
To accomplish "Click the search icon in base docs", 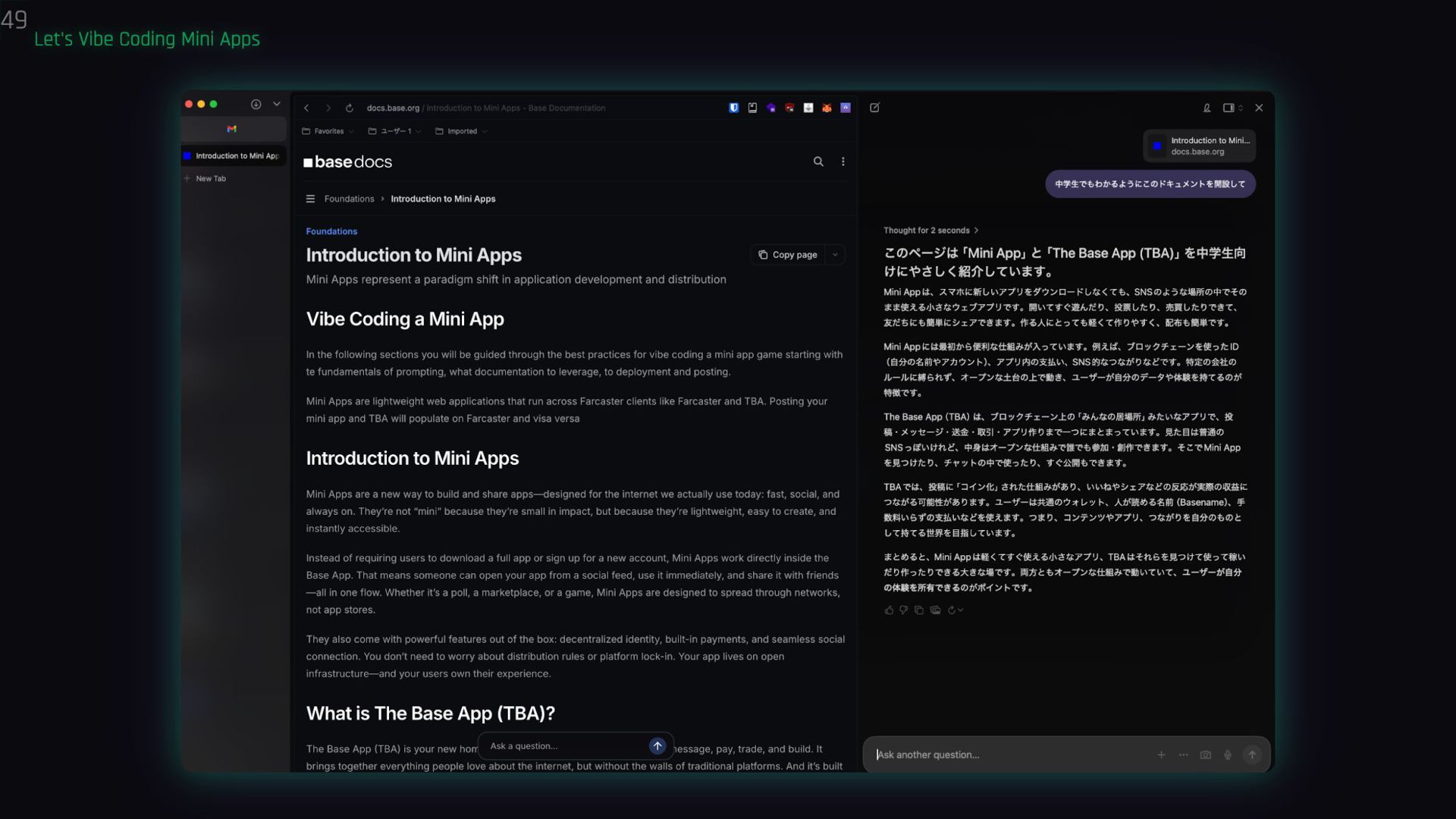I will click(818, 162).
